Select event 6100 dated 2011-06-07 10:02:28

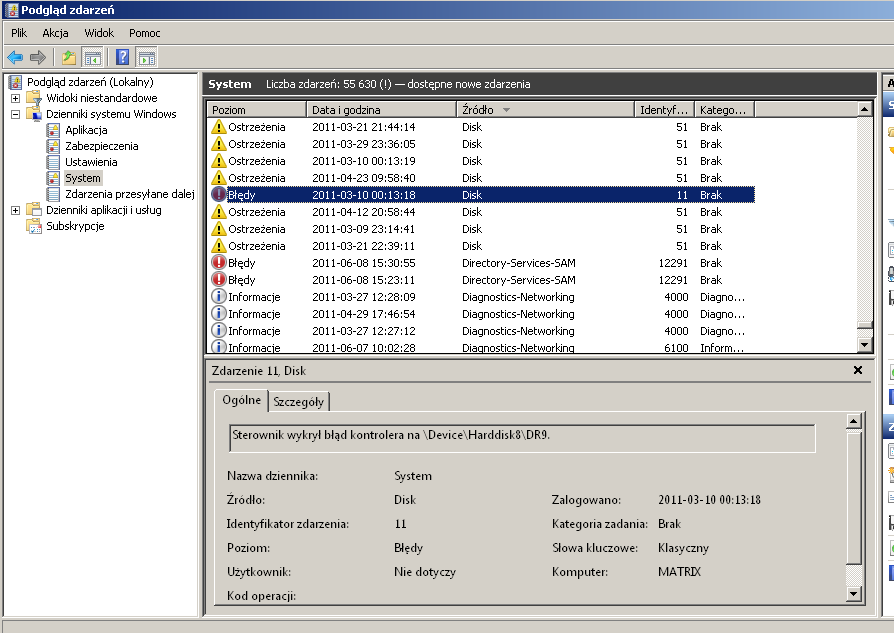tap(482, 347)
